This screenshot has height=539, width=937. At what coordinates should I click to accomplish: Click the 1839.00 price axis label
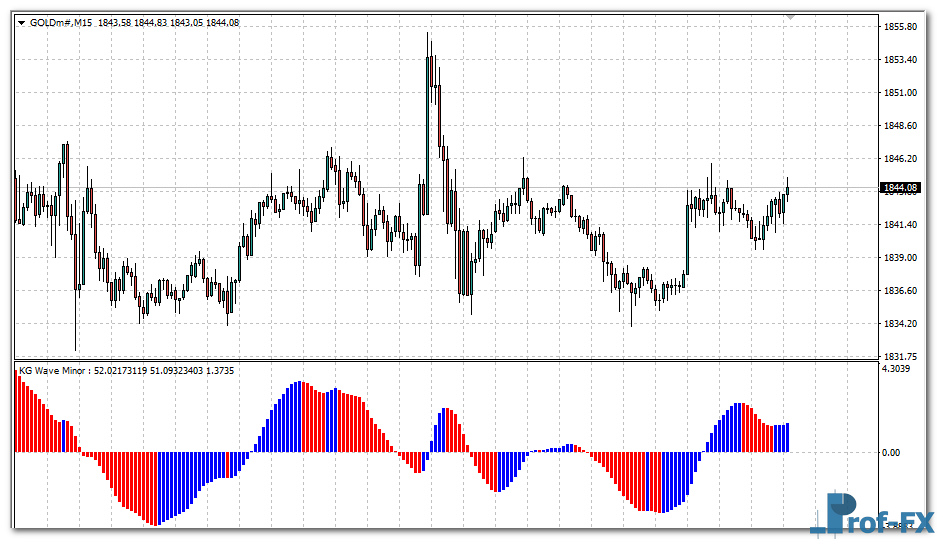[901, 258]
